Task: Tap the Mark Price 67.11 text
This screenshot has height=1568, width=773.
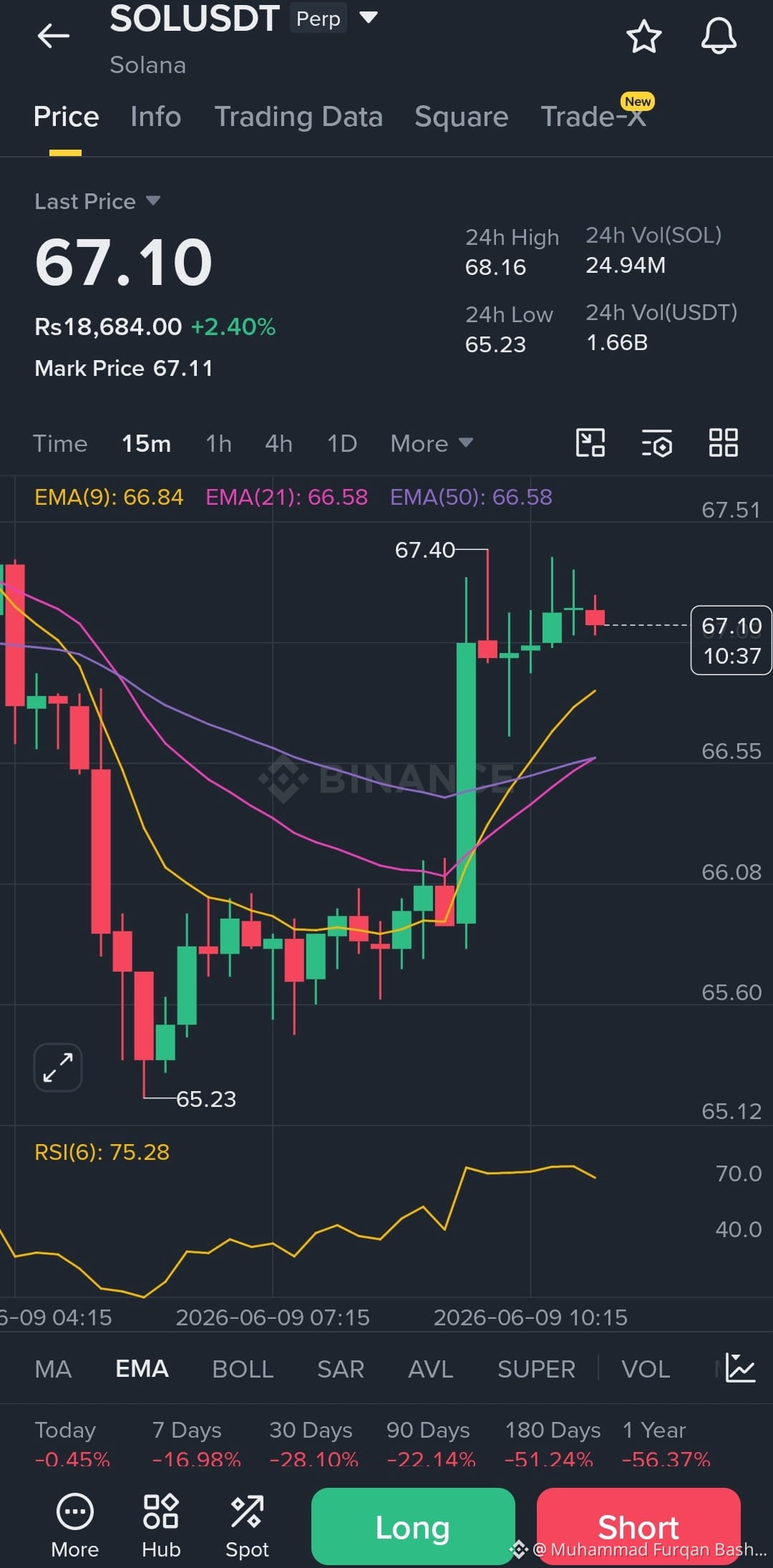Action: 124,368
